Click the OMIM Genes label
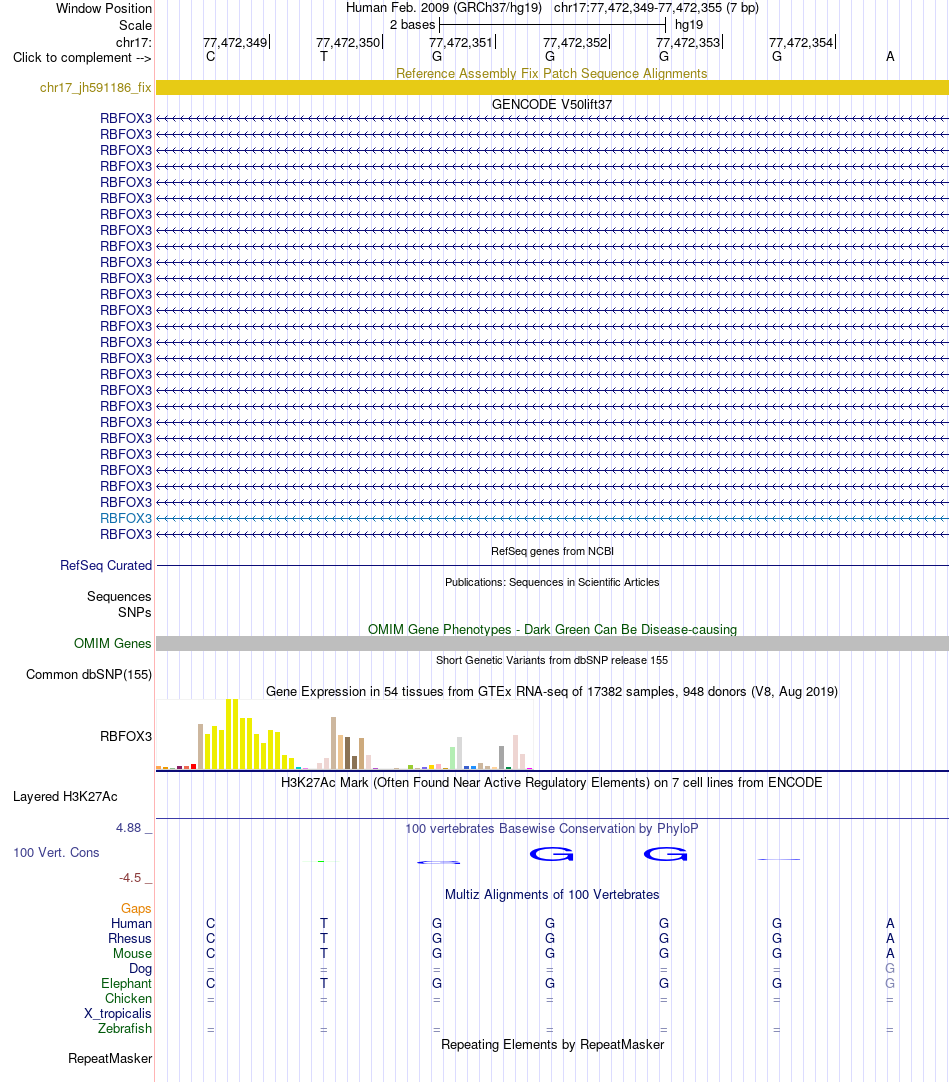This screenshot has width=950, height=1082. (112, 644)
